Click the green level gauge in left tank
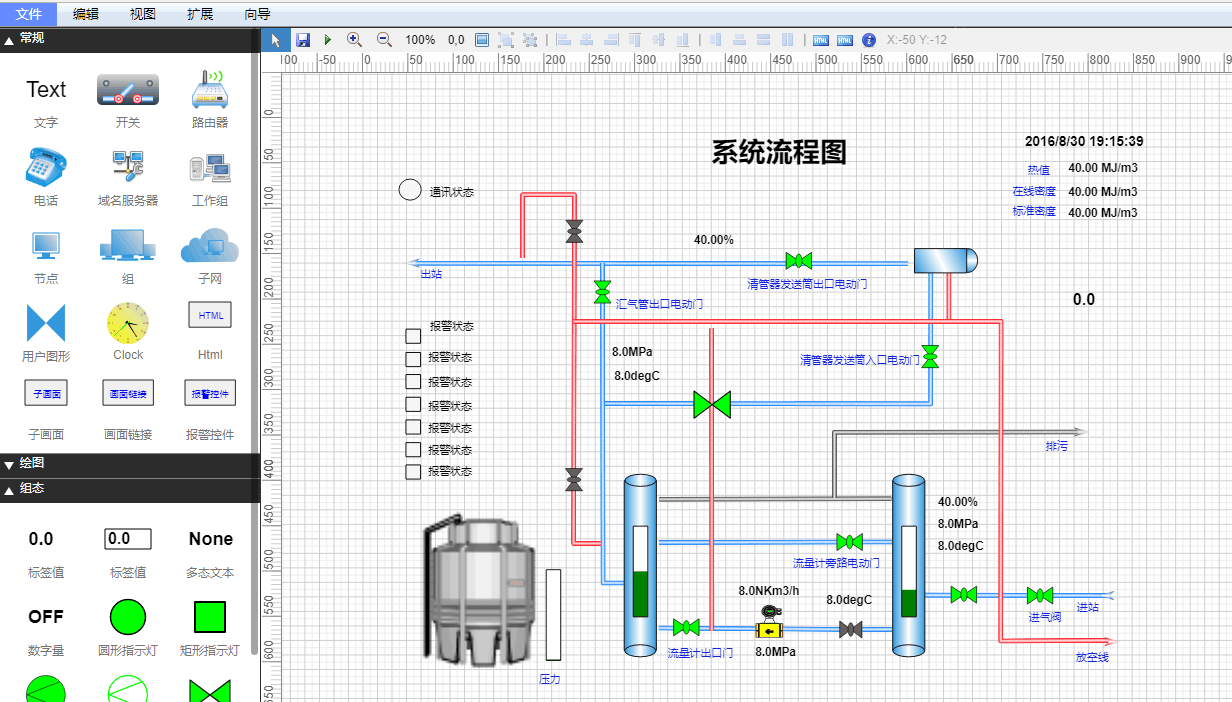1232x702 pixels. click(x=640, y=593)
